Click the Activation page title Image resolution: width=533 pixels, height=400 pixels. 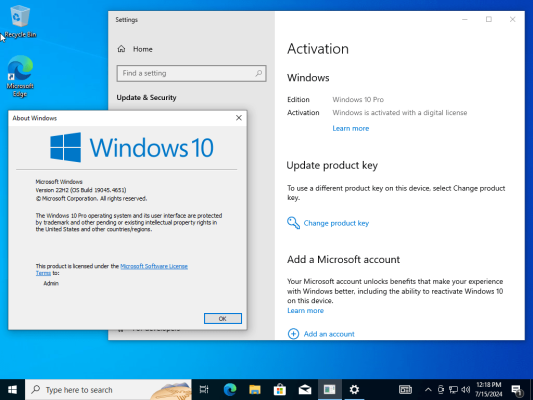click(318, 49)
